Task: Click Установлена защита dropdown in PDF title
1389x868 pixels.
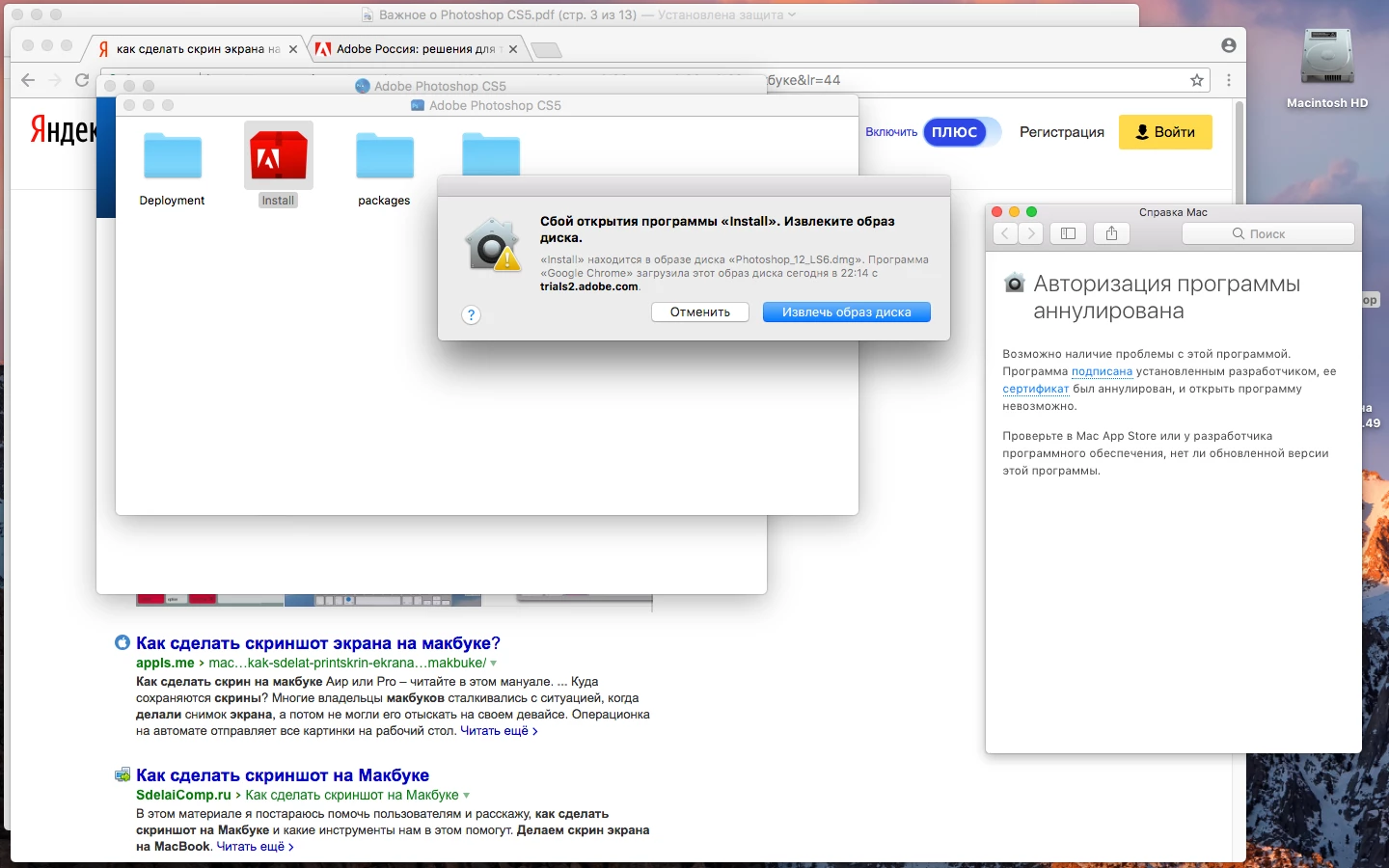Action: (x=727, y=14)
